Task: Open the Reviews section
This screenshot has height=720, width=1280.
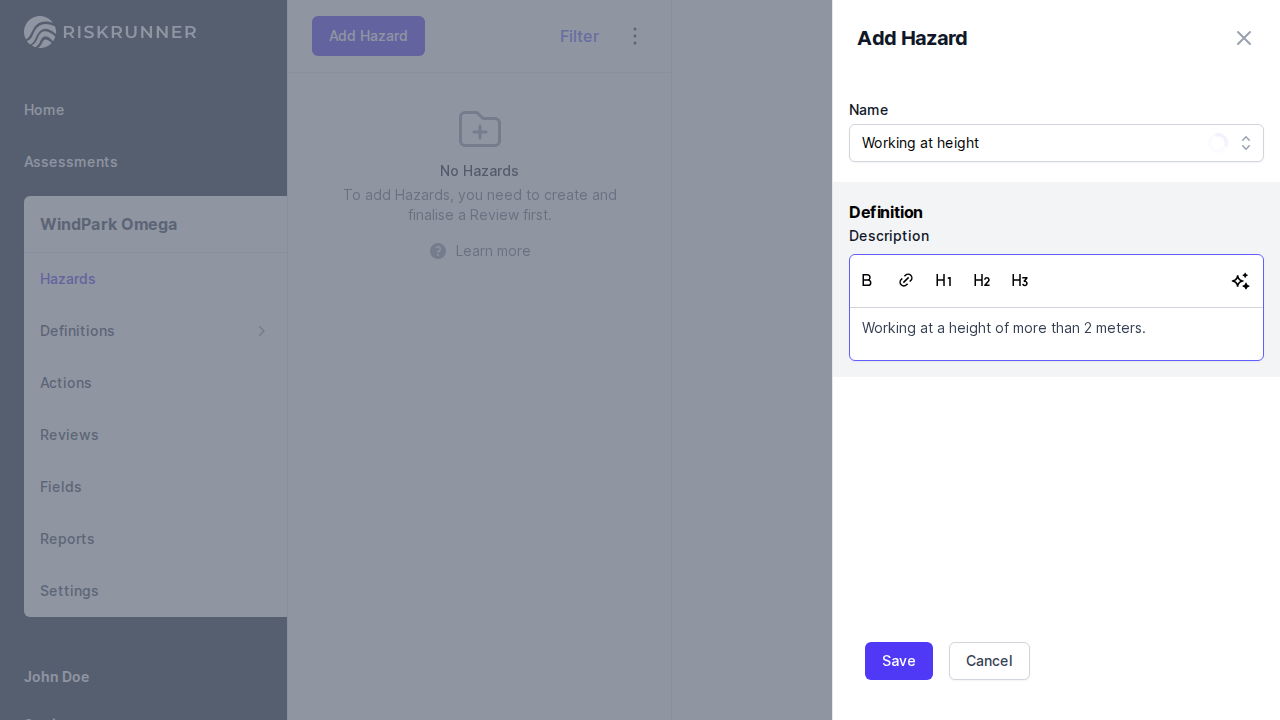Action: [x=69, y=435]
